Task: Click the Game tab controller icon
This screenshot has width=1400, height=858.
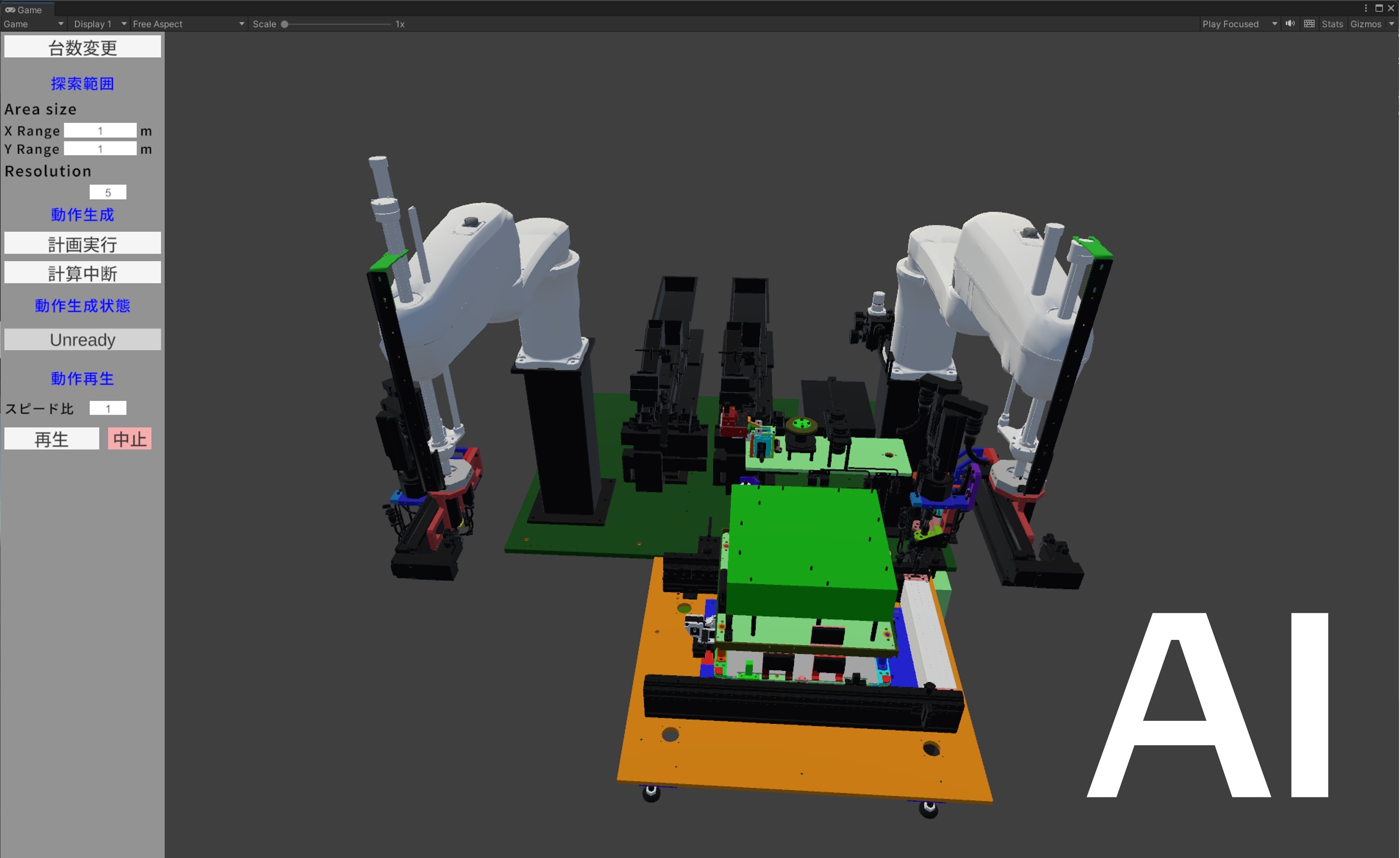Action: pos(10,10)
